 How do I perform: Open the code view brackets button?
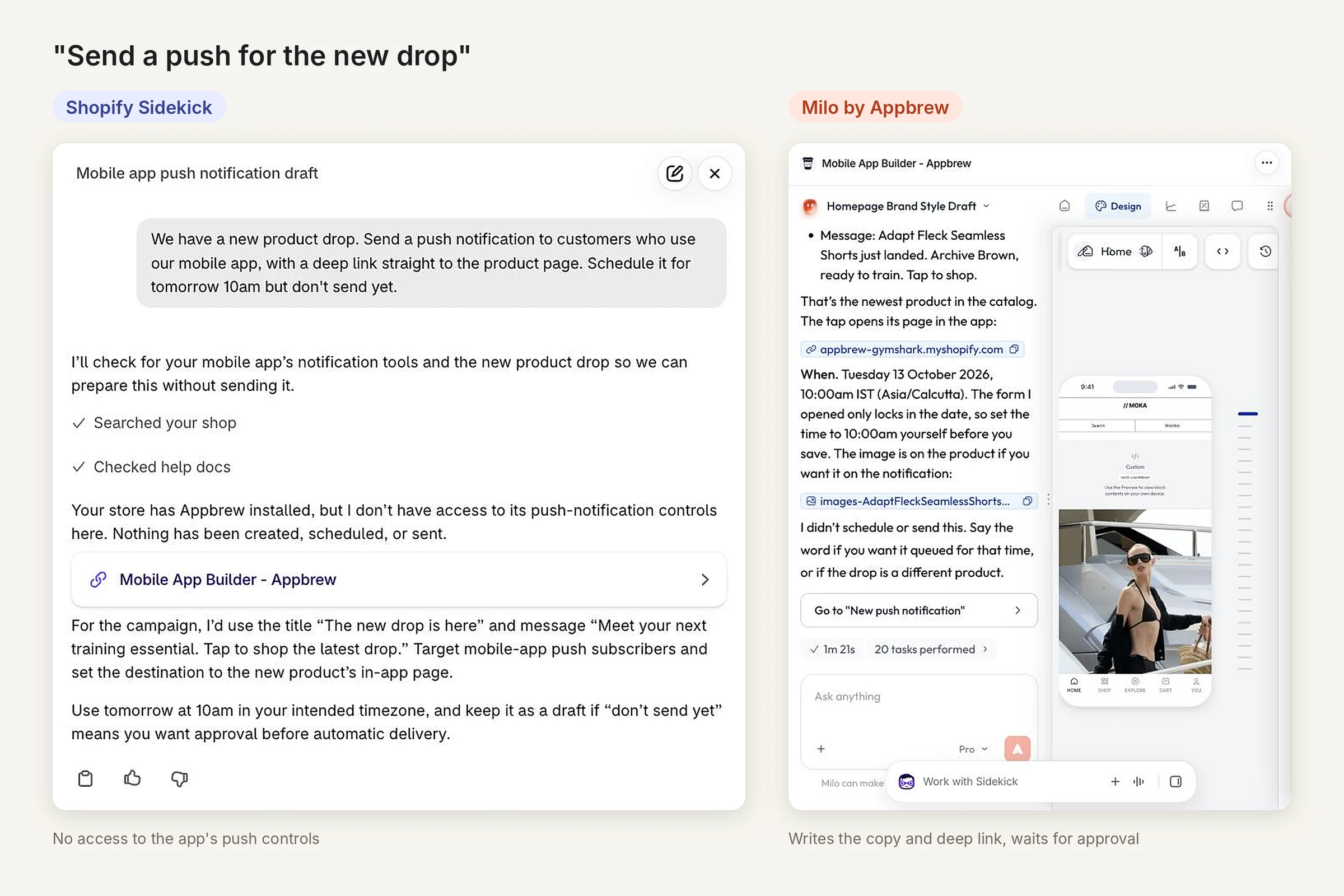(1222, 251)
